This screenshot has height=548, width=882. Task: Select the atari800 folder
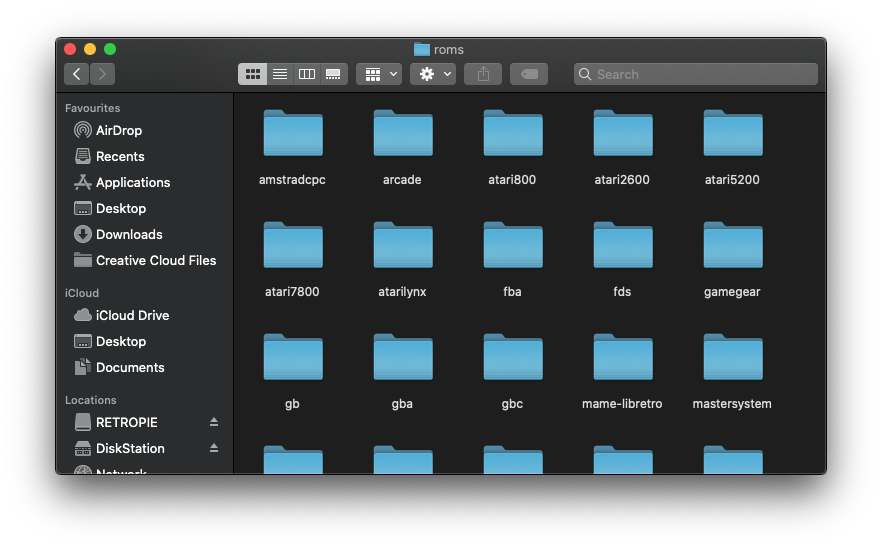[512, 134]
